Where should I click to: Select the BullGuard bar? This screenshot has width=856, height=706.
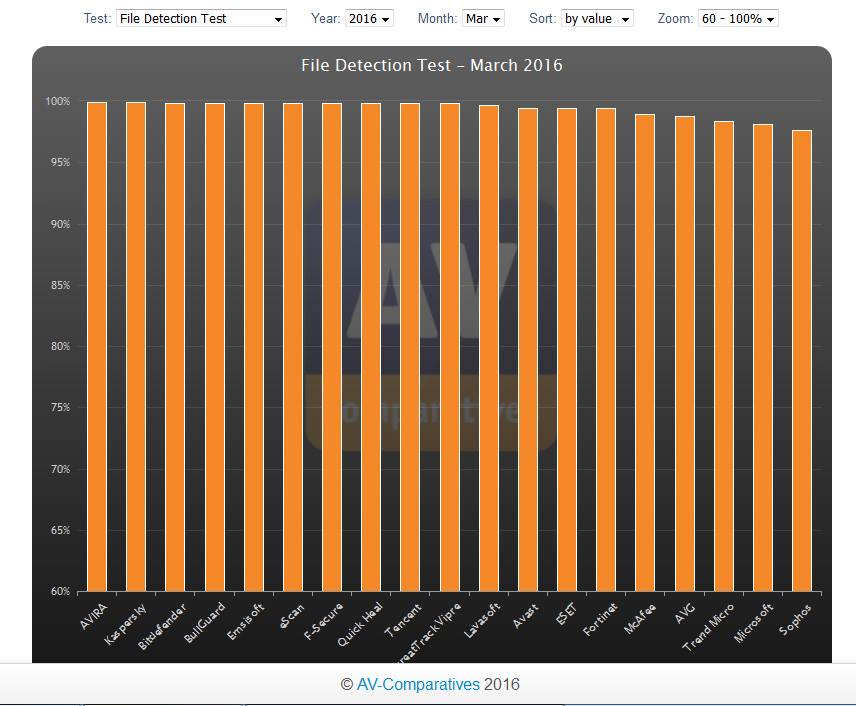(215, 347)
